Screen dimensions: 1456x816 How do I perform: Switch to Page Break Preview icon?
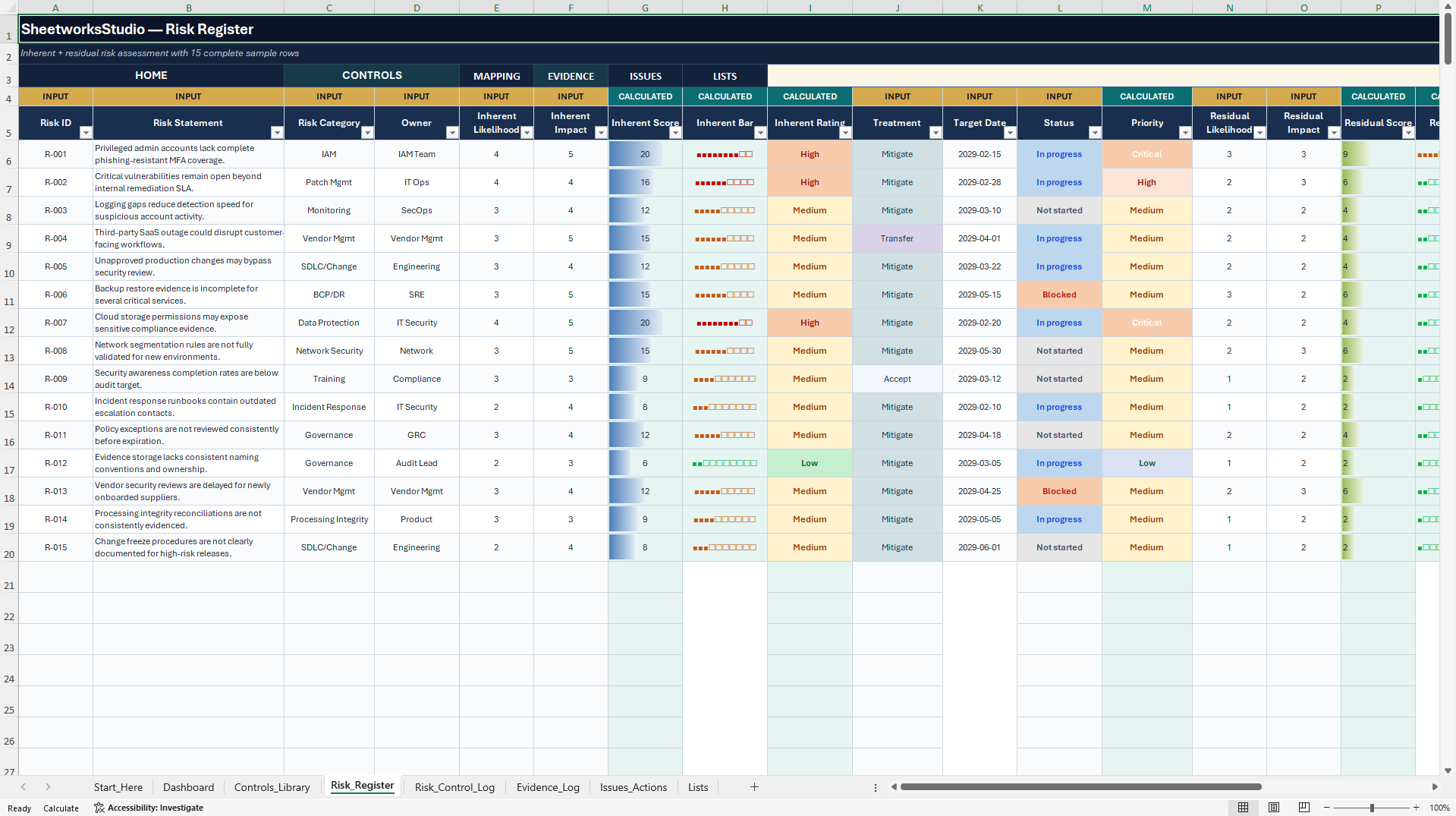point(1304,808)
